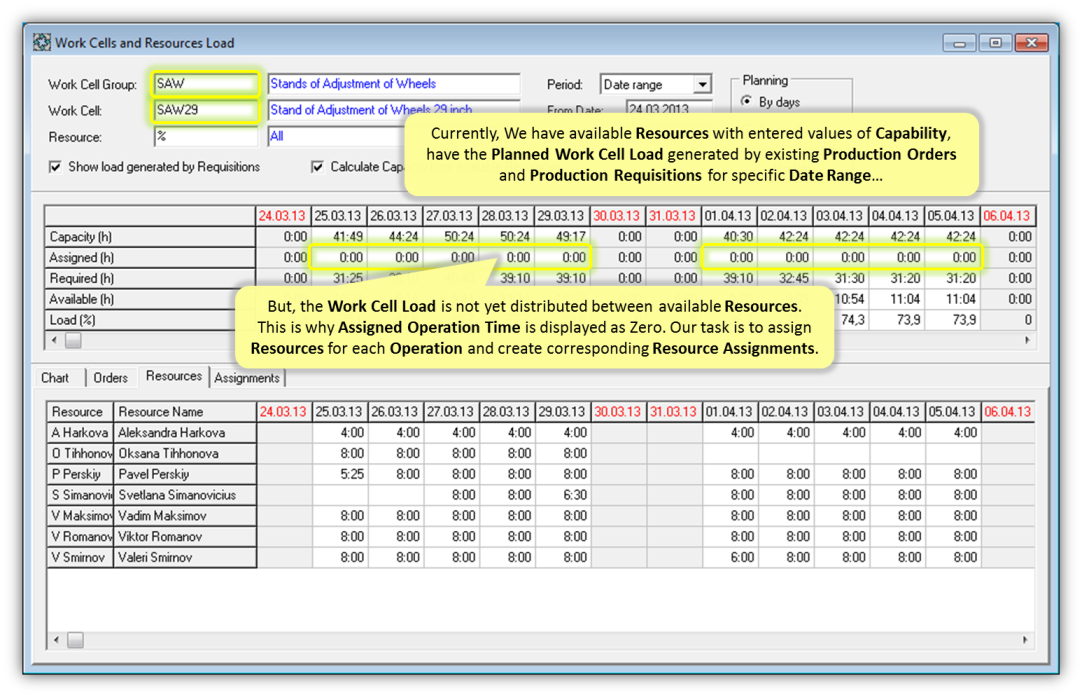Toggle the Calculate Capacity checkbox
This screenshot has height=697, width=1082.
[x=317, y=167]
